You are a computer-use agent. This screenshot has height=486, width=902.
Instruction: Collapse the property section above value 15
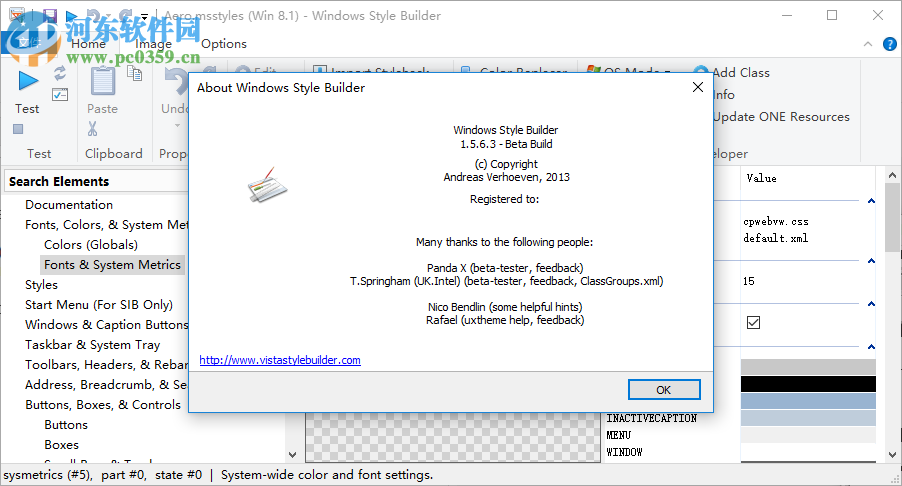coord(871,261)
